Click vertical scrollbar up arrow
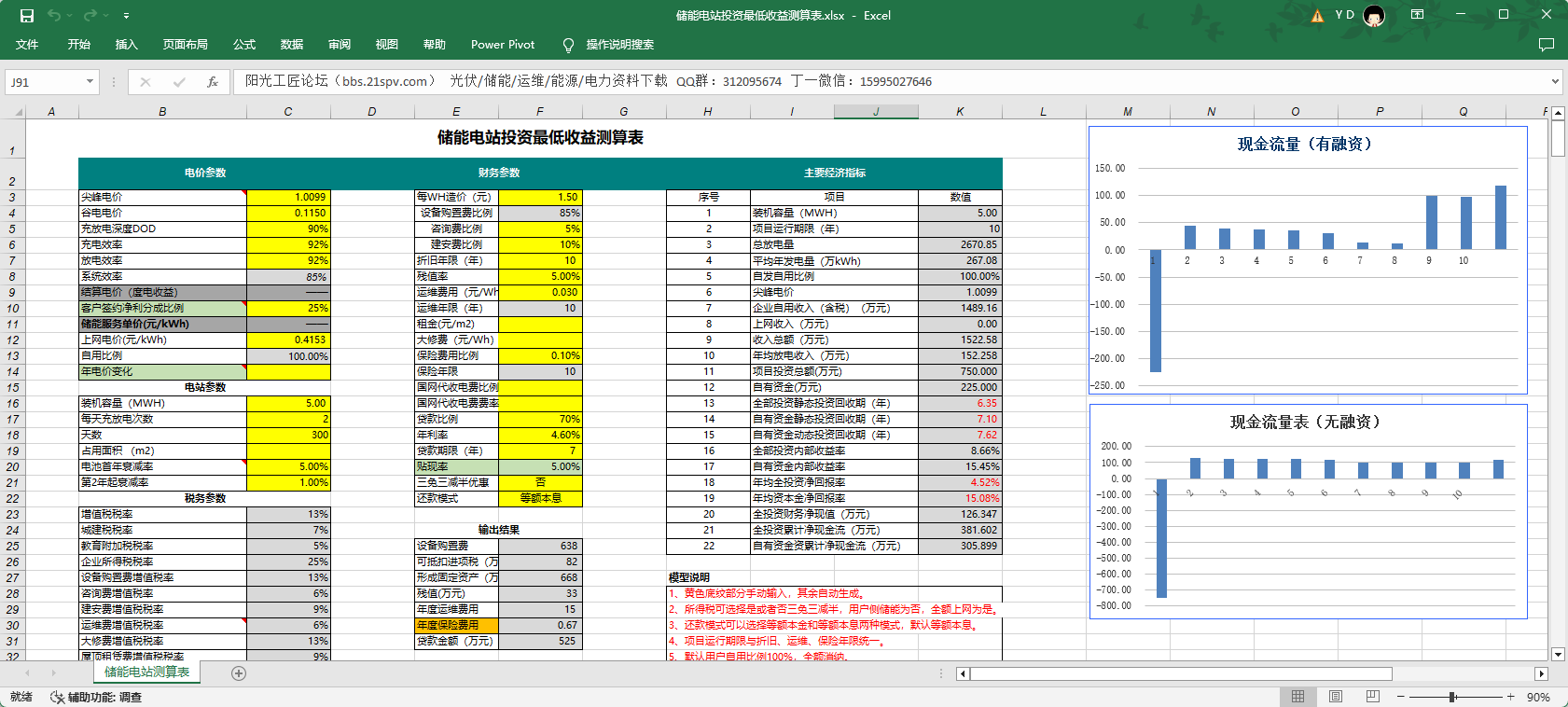Image resolution: width=1568 pixels, height=707 pixels. click(x=1558, y=112)
